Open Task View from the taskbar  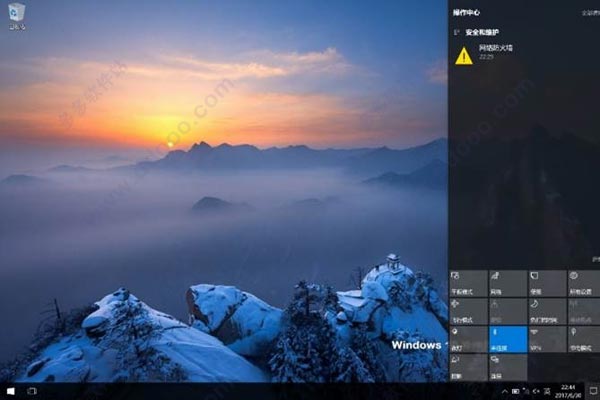click(32, 391)
